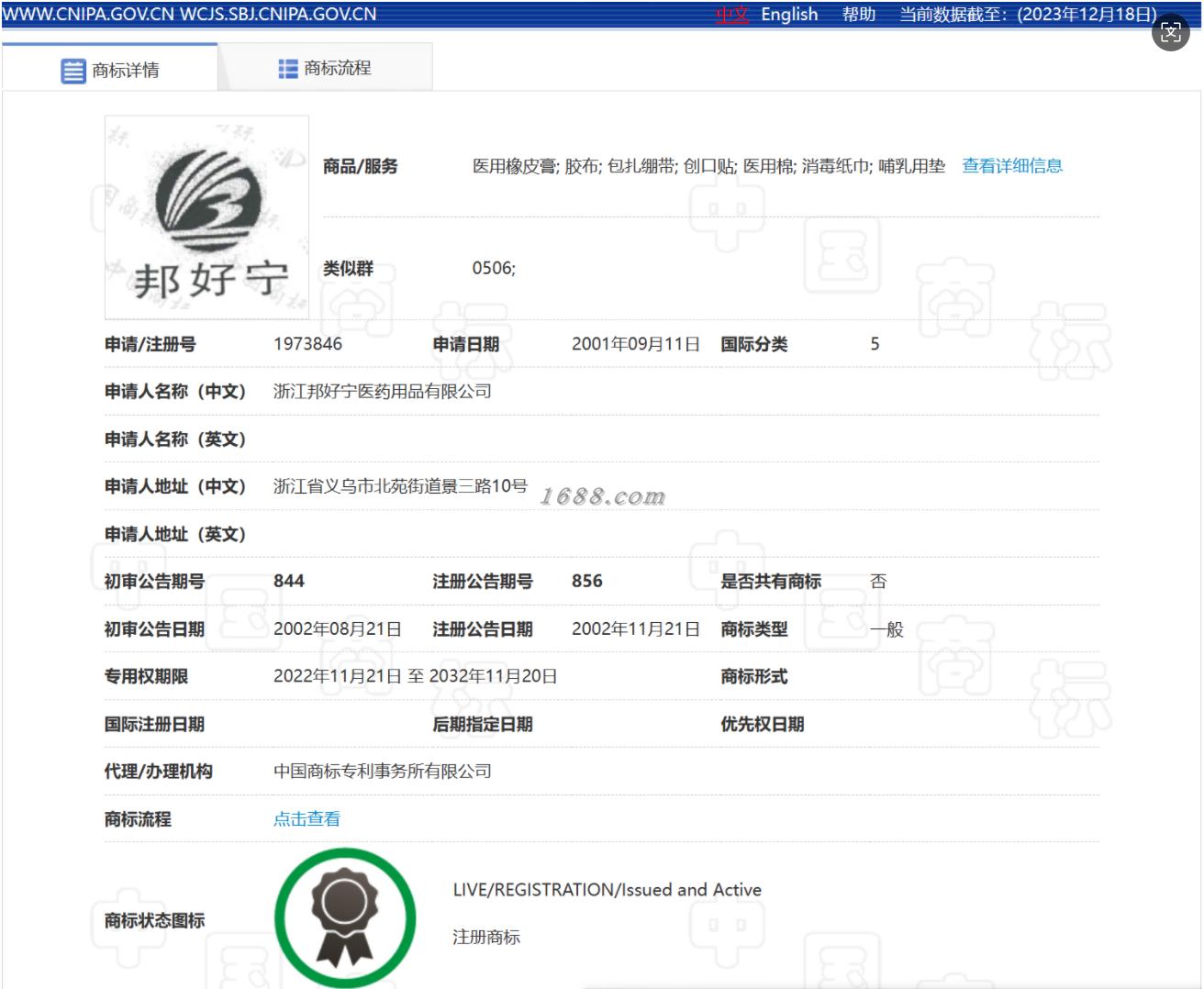
Task: Switch language to English
Action: [x=789, y=15]
